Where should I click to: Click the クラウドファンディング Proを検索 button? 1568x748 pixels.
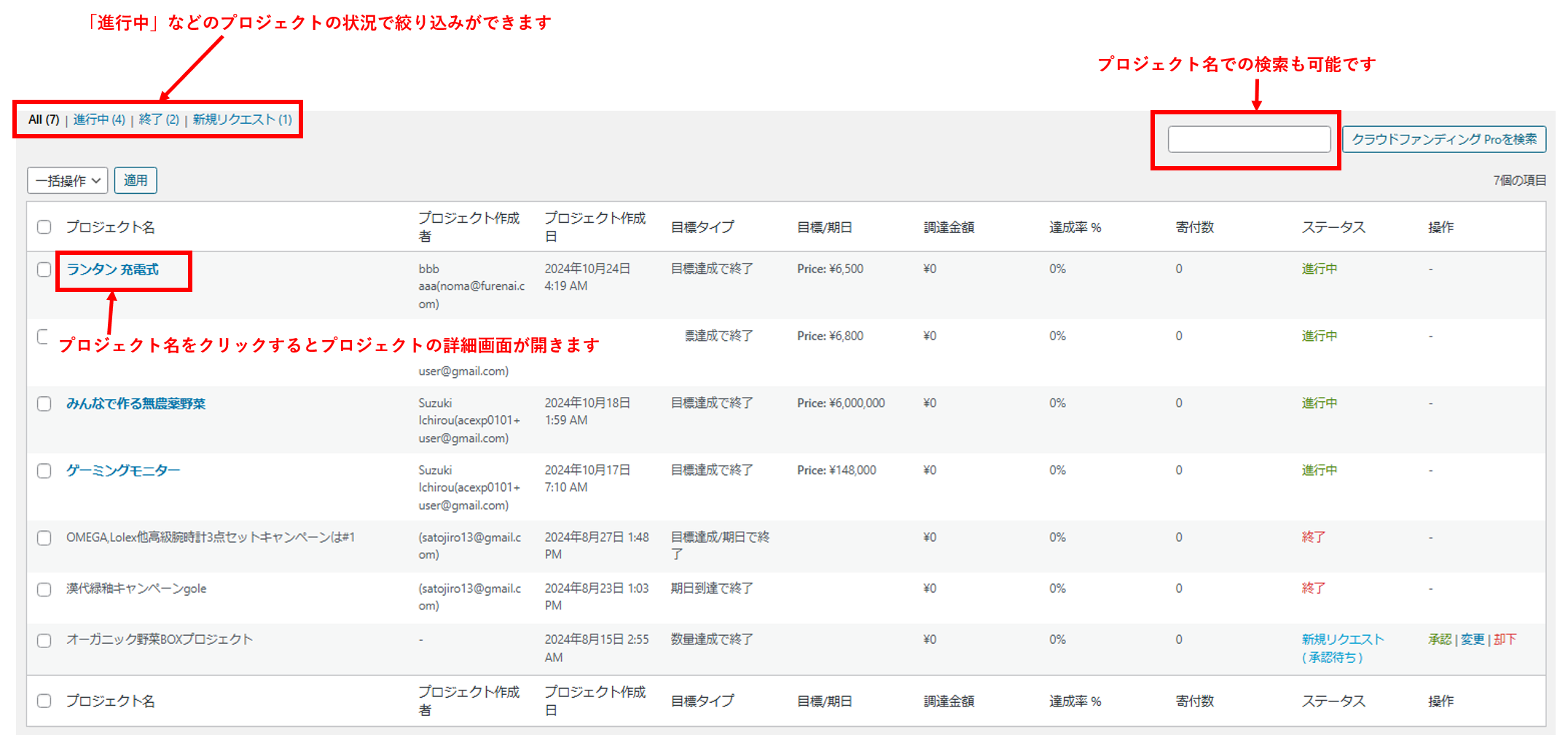pos(1443,139)
